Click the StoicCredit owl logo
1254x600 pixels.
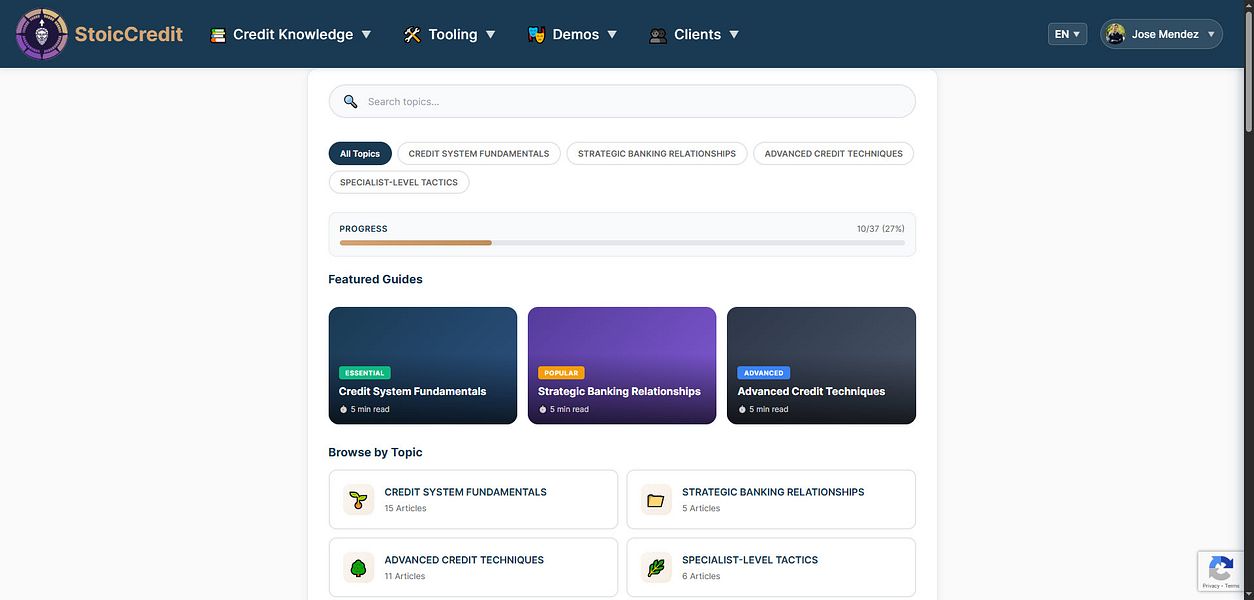click(40, 33)
